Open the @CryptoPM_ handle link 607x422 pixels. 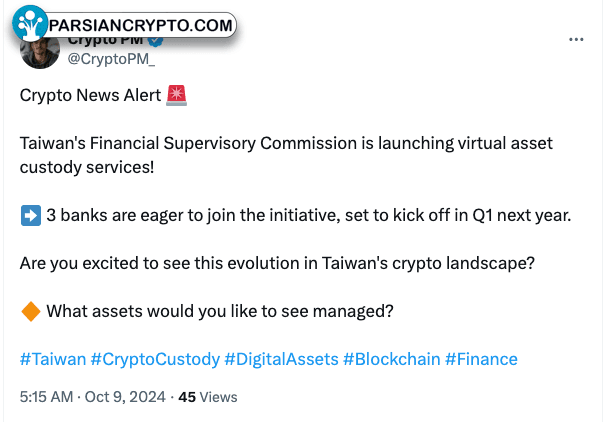(x=111, y=59)
